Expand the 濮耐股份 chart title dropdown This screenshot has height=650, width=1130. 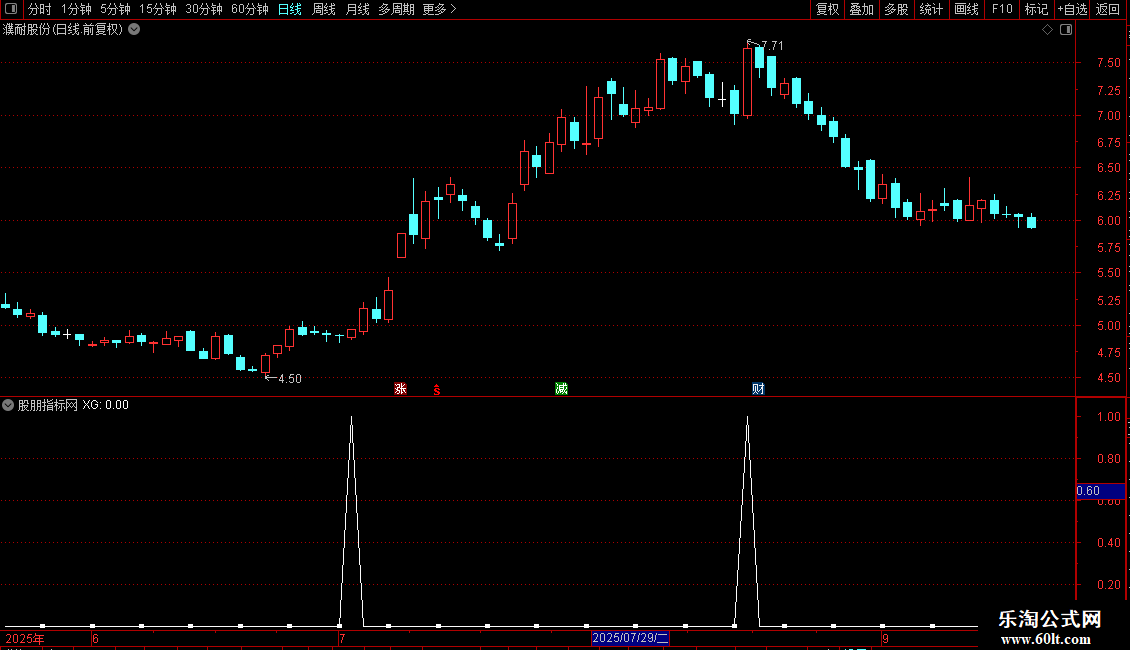[x=134, y=30]
